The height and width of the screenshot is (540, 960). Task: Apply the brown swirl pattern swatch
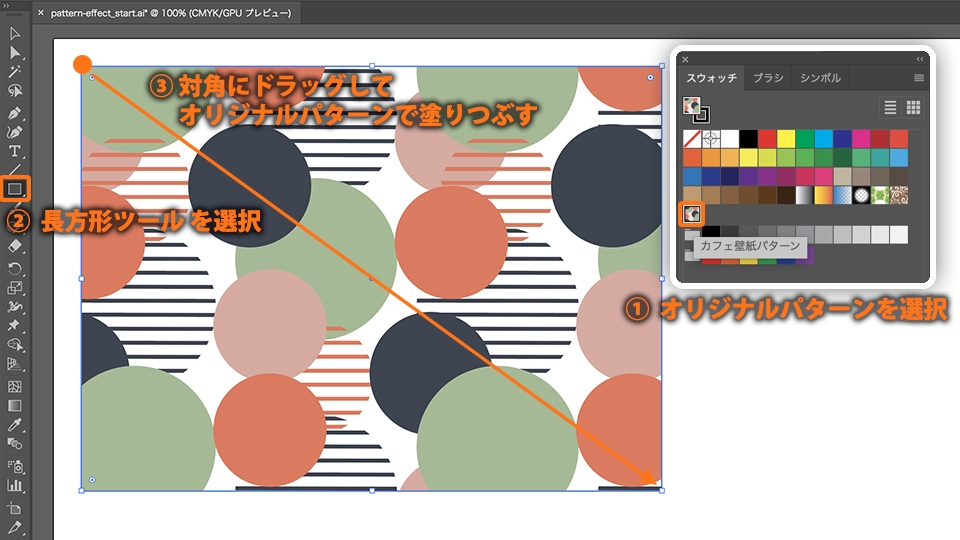click(899, 195)
